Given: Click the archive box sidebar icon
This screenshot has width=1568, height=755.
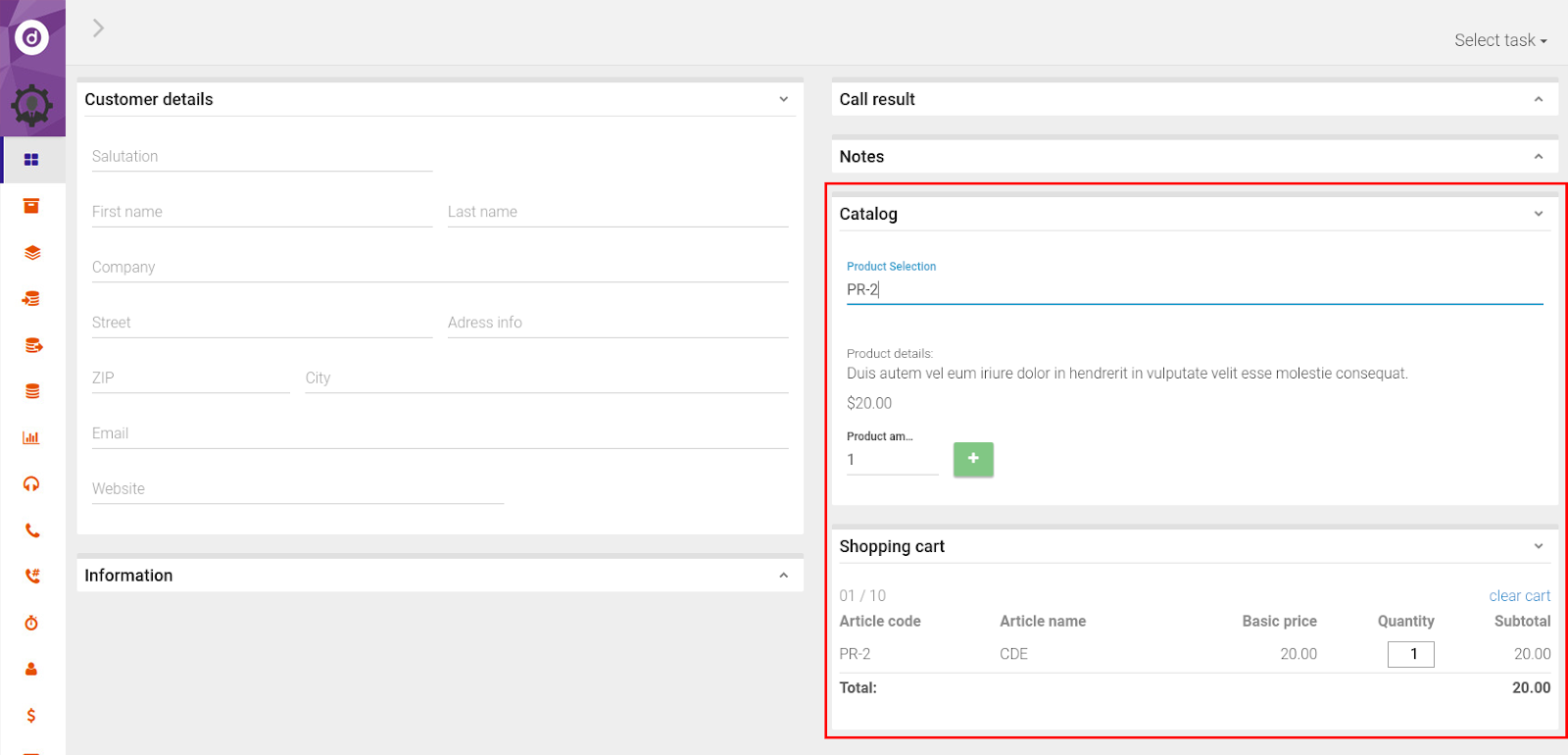Looking at the screenshot, I should (31, 206).
